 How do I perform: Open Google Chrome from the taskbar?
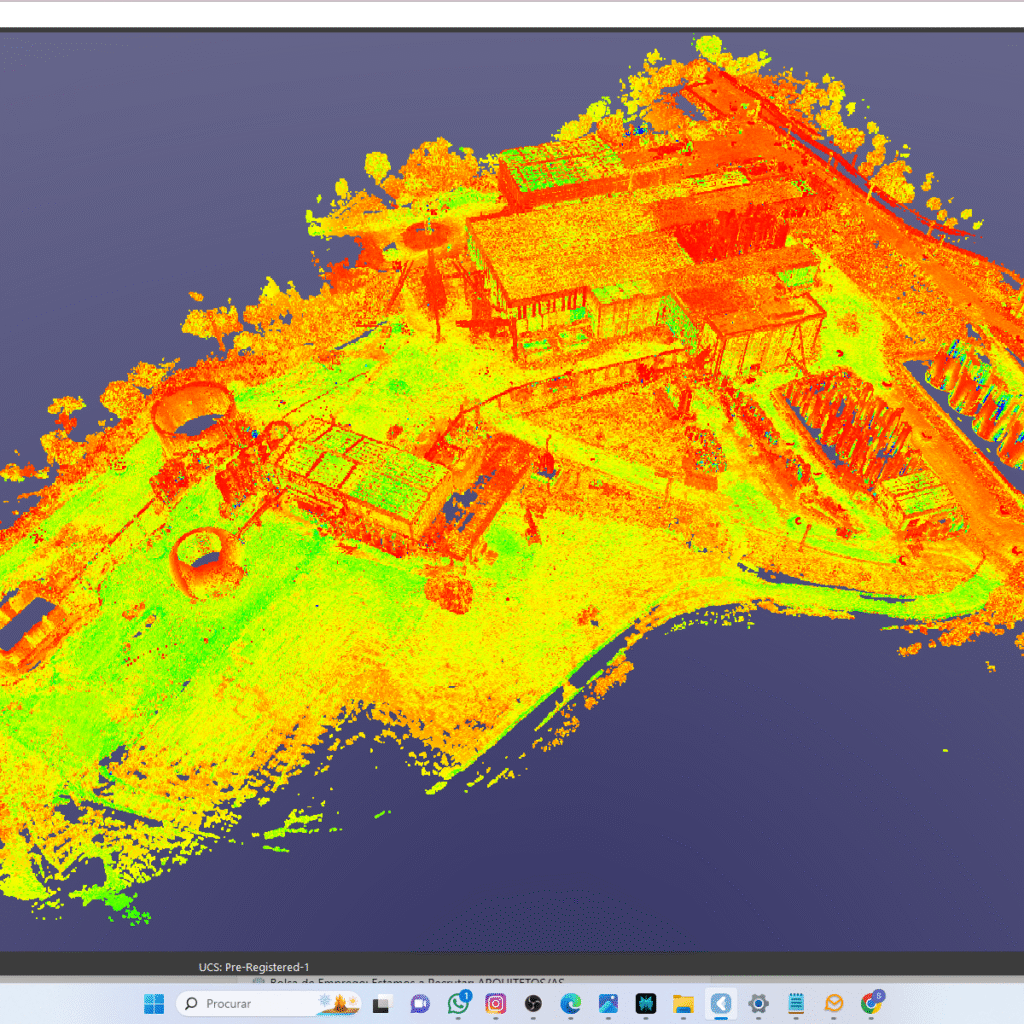pos(871,1003)
